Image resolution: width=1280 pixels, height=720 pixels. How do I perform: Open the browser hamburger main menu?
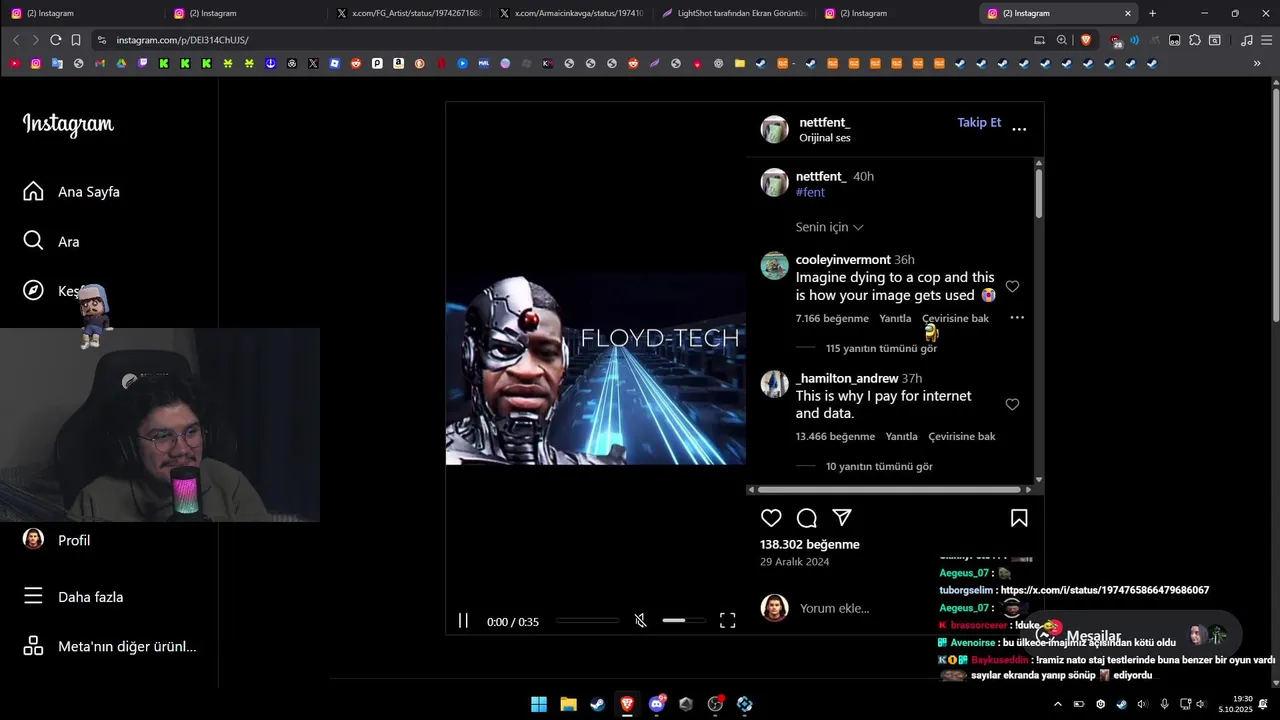[x=1266, y=40]
